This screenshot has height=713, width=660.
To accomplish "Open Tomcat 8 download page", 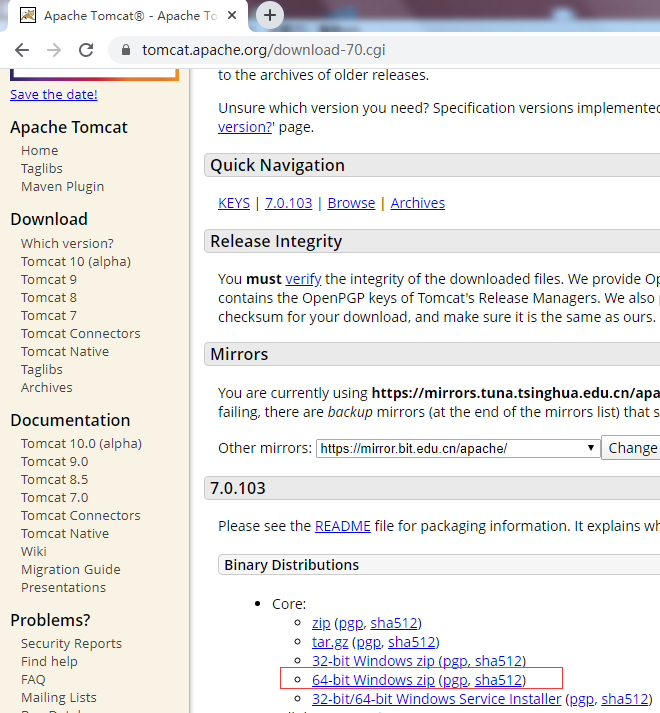I will (x=49, y=297).
